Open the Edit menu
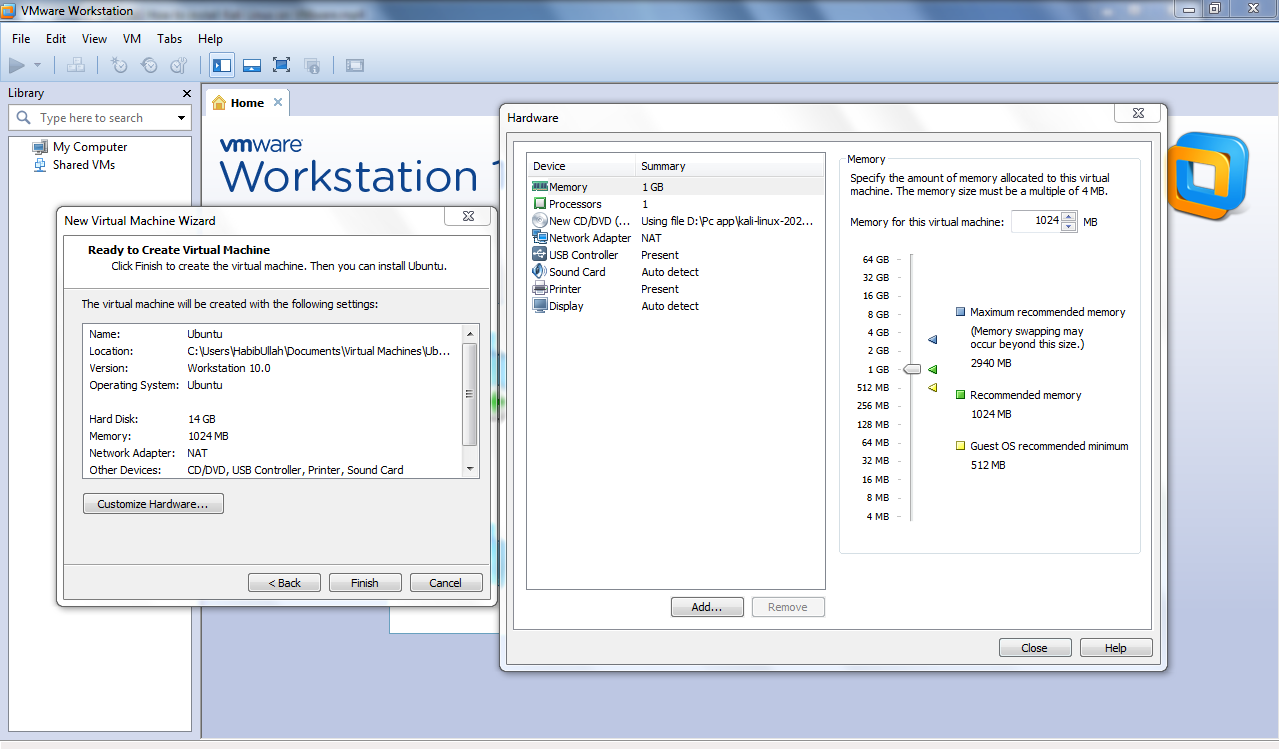The width and height of the screenshot is (1279, 749). [56, 39]
